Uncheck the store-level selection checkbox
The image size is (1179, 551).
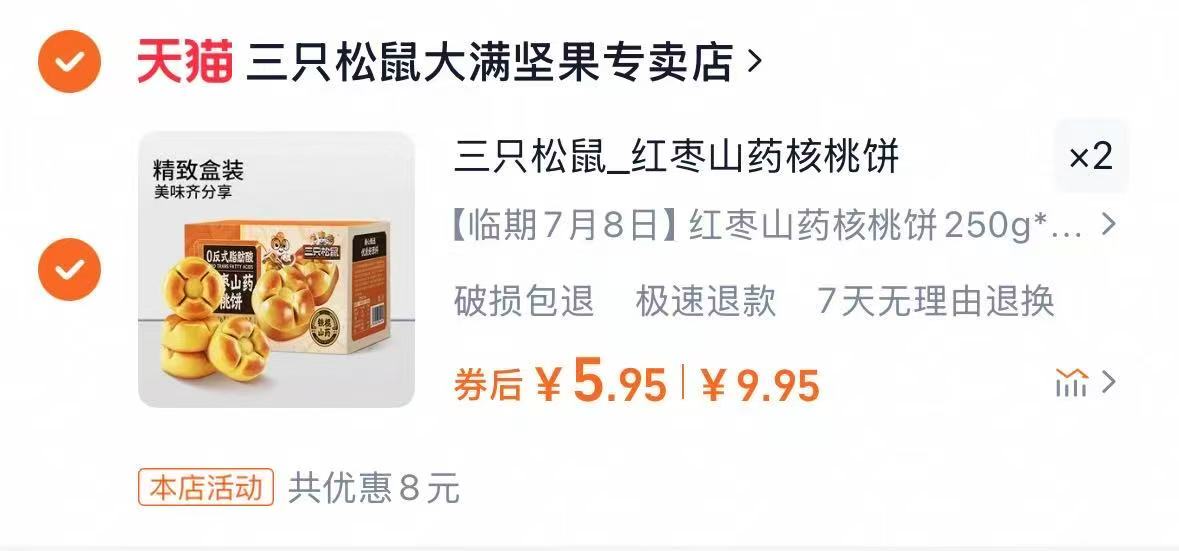(x=69, y=62)
